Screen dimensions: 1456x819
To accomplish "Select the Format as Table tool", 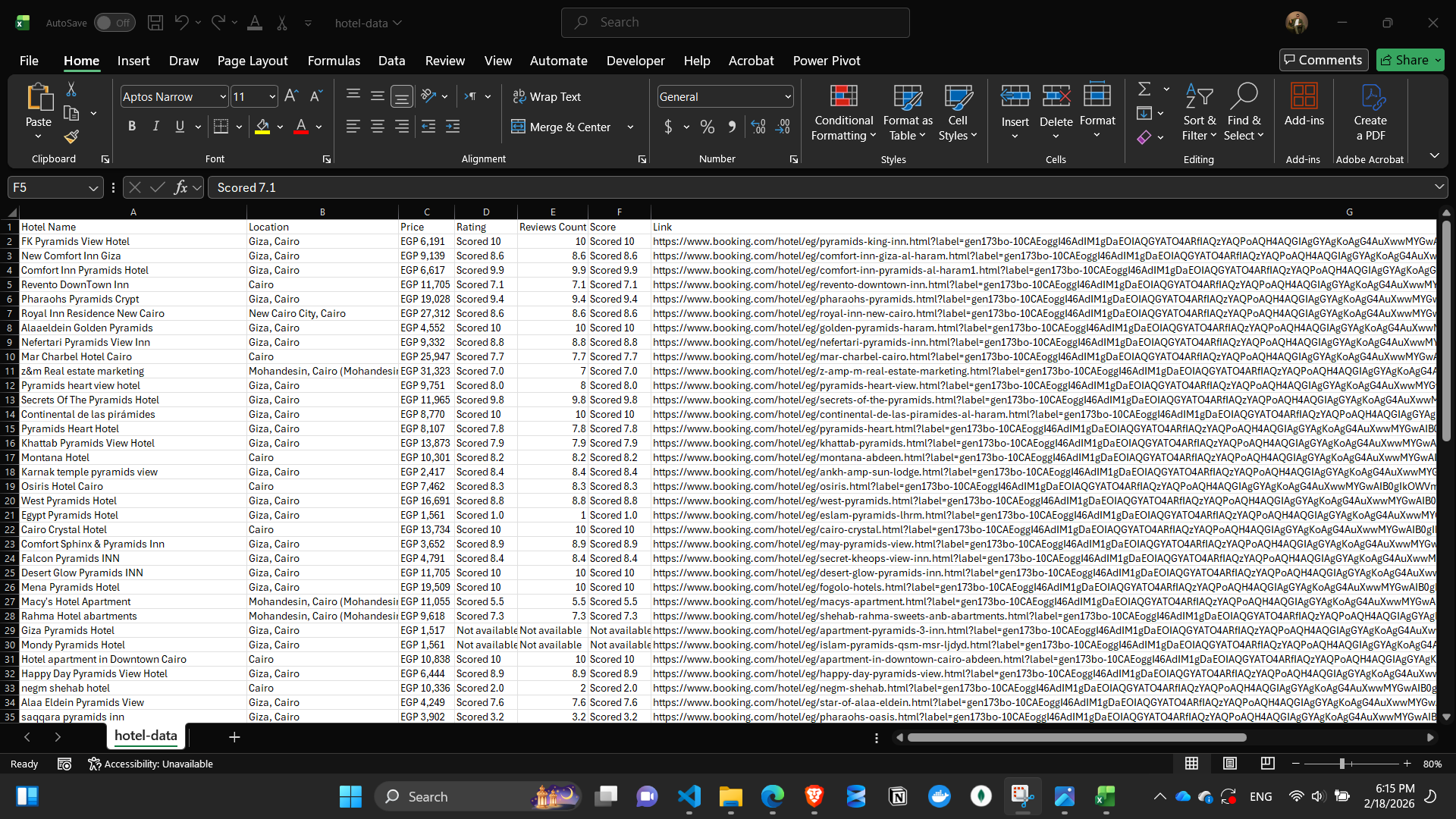I will point(908,112).
